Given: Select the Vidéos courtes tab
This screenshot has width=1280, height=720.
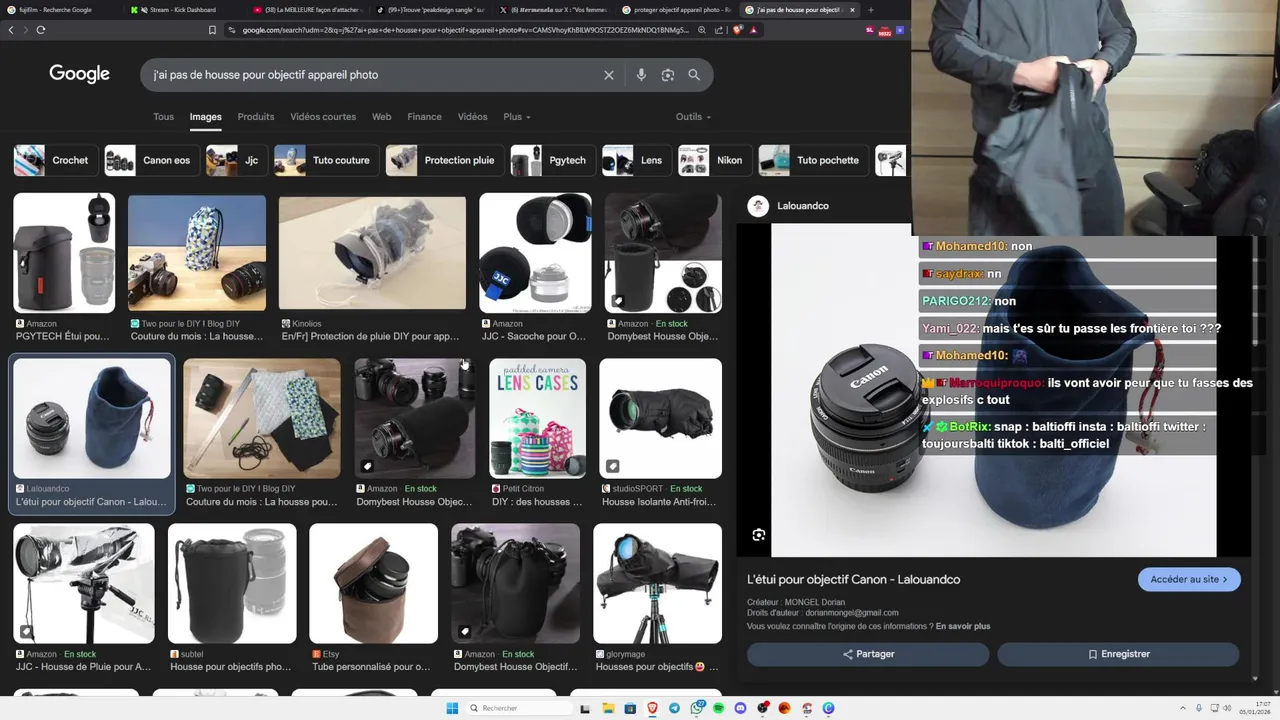Looking at the screenshot, I should pos(323,117).
